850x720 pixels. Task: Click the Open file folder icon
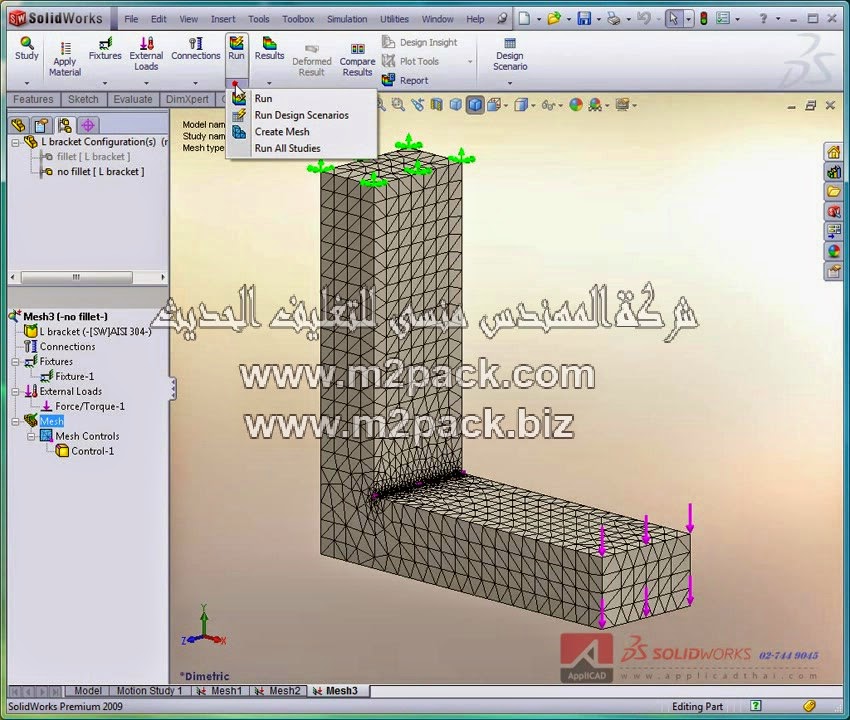point(553,18)
